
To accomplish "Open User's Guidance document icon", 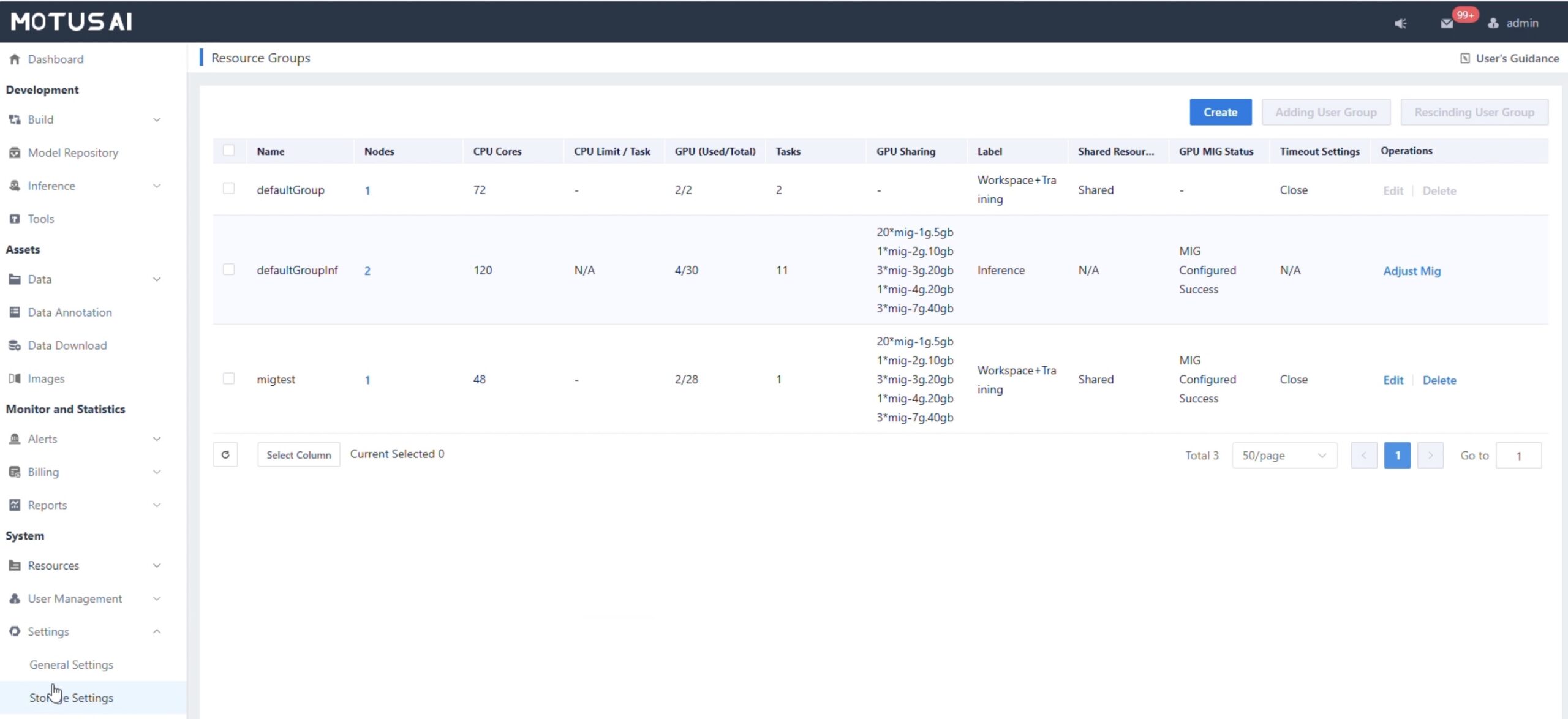I will pyautogui.click(x=1465, y=58).
